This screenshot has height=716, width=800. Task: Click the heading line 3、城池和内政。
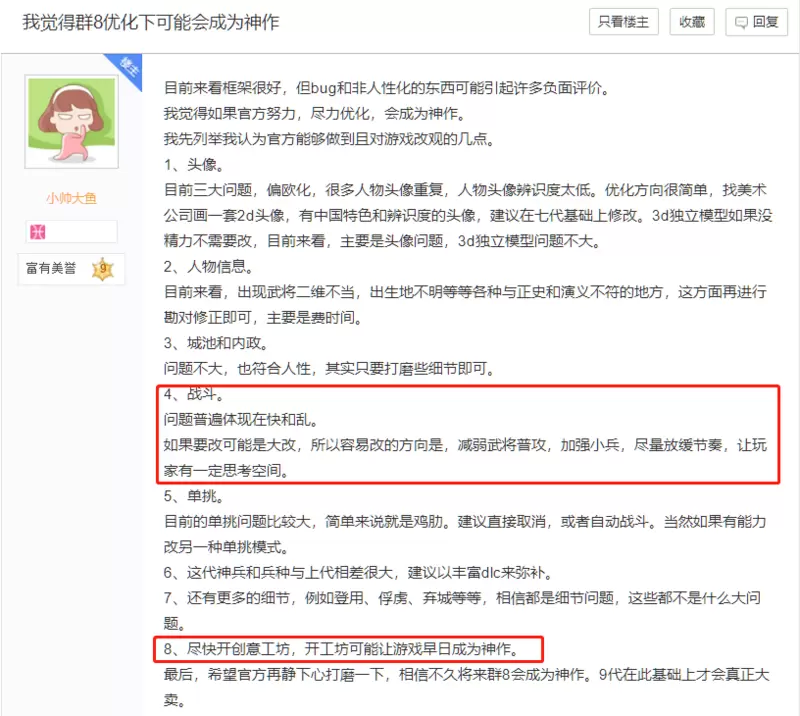tap(216, 343)
